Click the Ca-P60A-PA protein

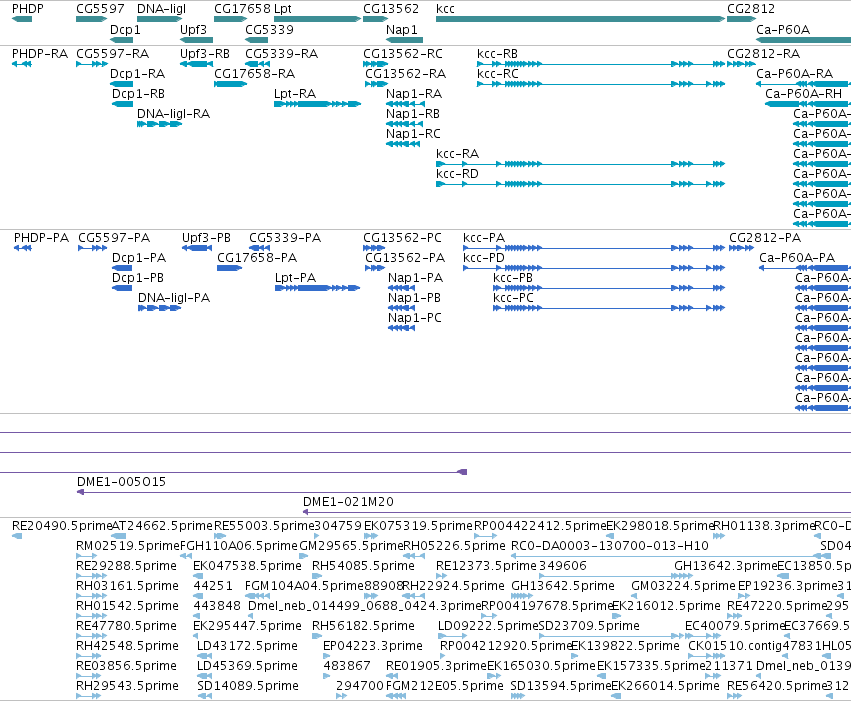click(805, 268)
